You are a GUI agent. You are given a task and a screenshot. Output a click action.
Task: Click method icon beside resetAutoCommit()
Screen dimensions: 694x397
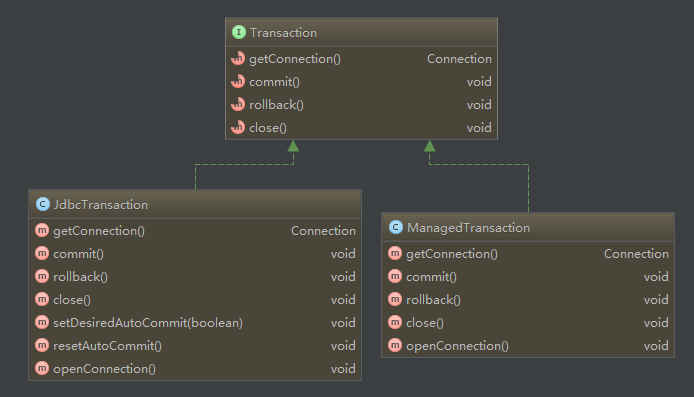pyautogui.click(x=42, y=345)
